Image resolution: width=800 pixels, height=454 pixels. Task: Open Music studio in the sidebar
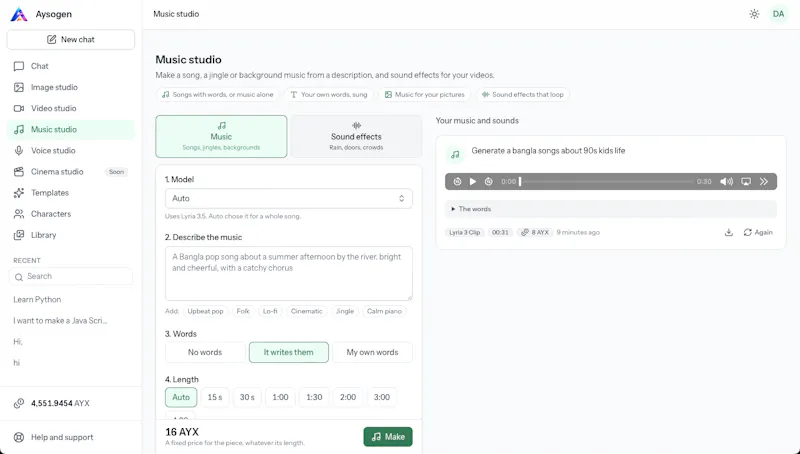click(70, 130)
